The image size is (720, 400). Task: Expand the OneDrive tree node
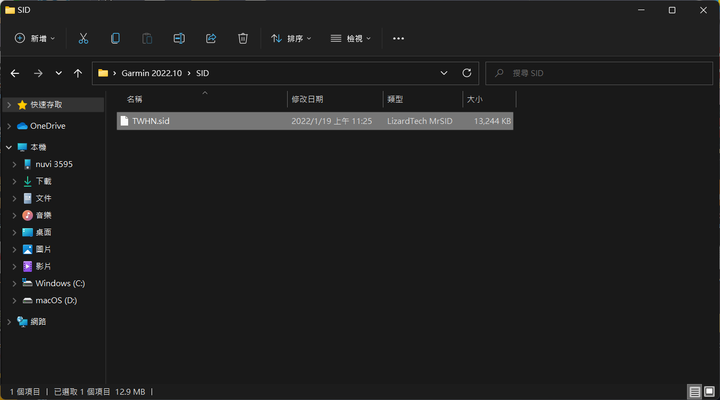coord(9,126)
